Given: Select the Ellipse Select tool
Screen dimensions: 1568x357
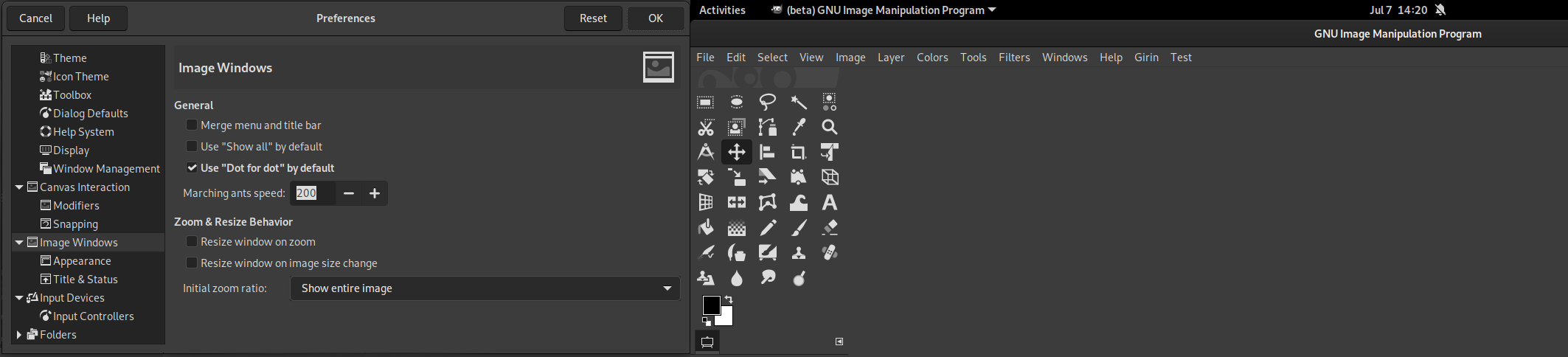Looking at the screenshot, I should [x=737, y=102].
